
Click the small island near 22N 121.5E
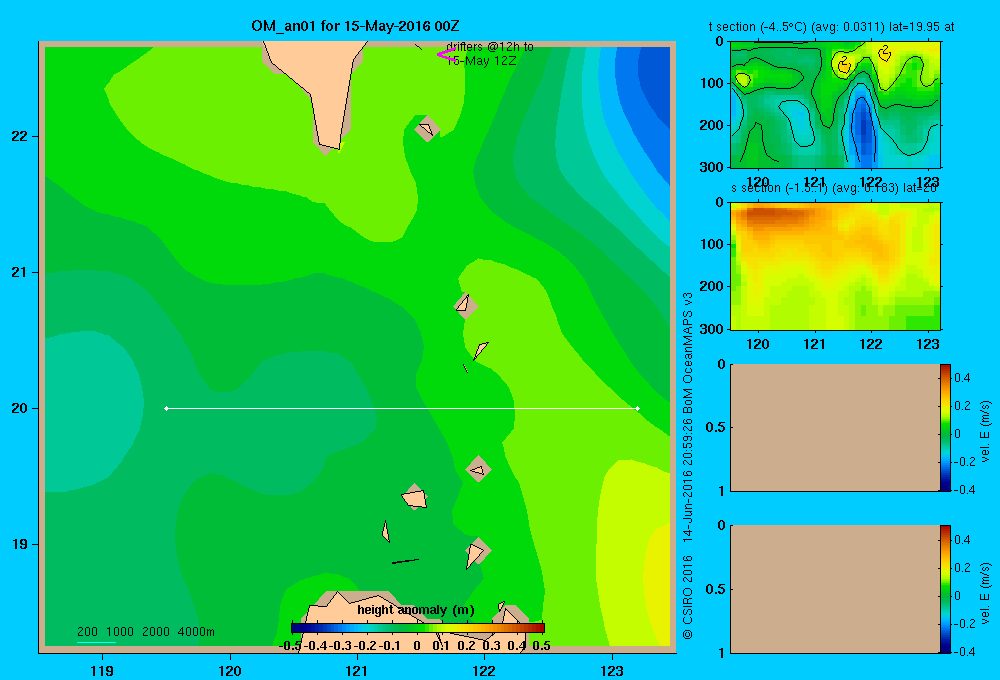point(427,129)
